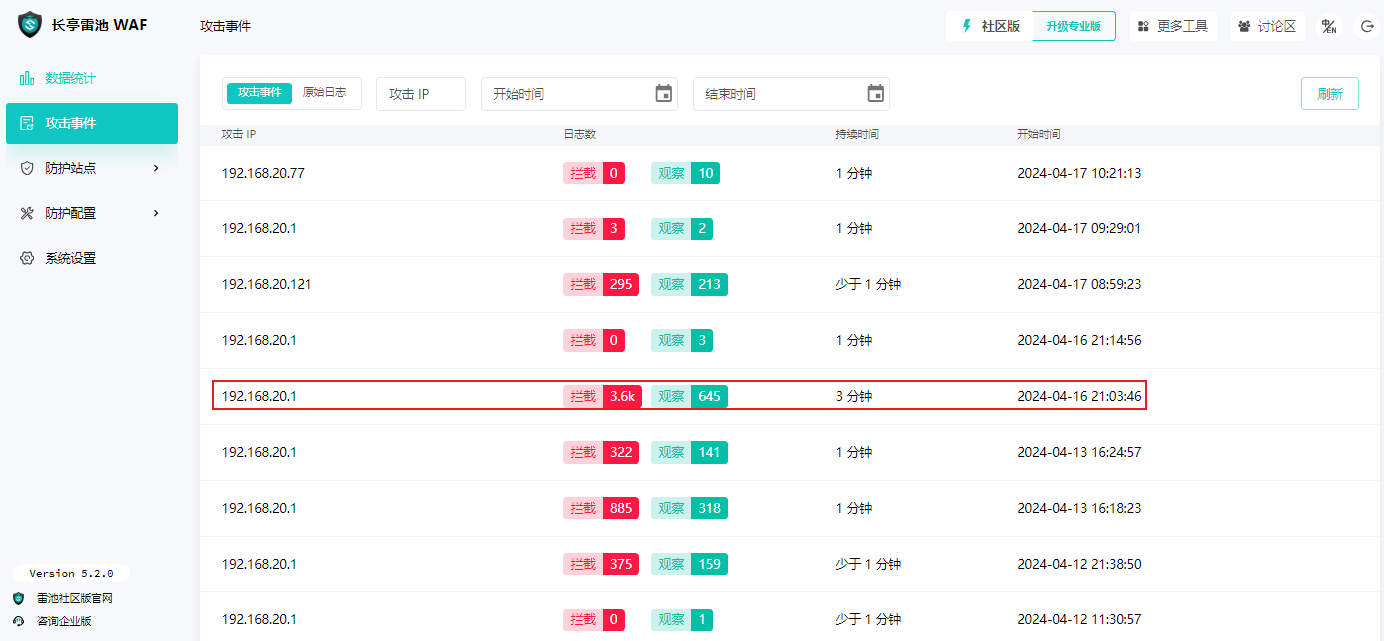This screenshot has height=641, width=1384.
Task: Open 防护站点 menu item
Action: (92, 168)
